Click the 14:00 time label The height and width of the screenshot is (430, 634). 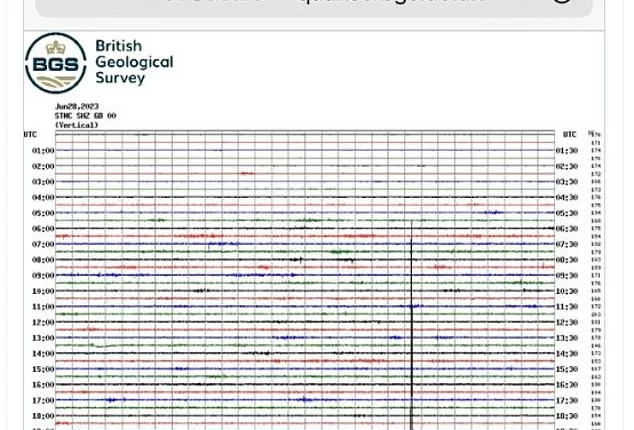point(43,354)
